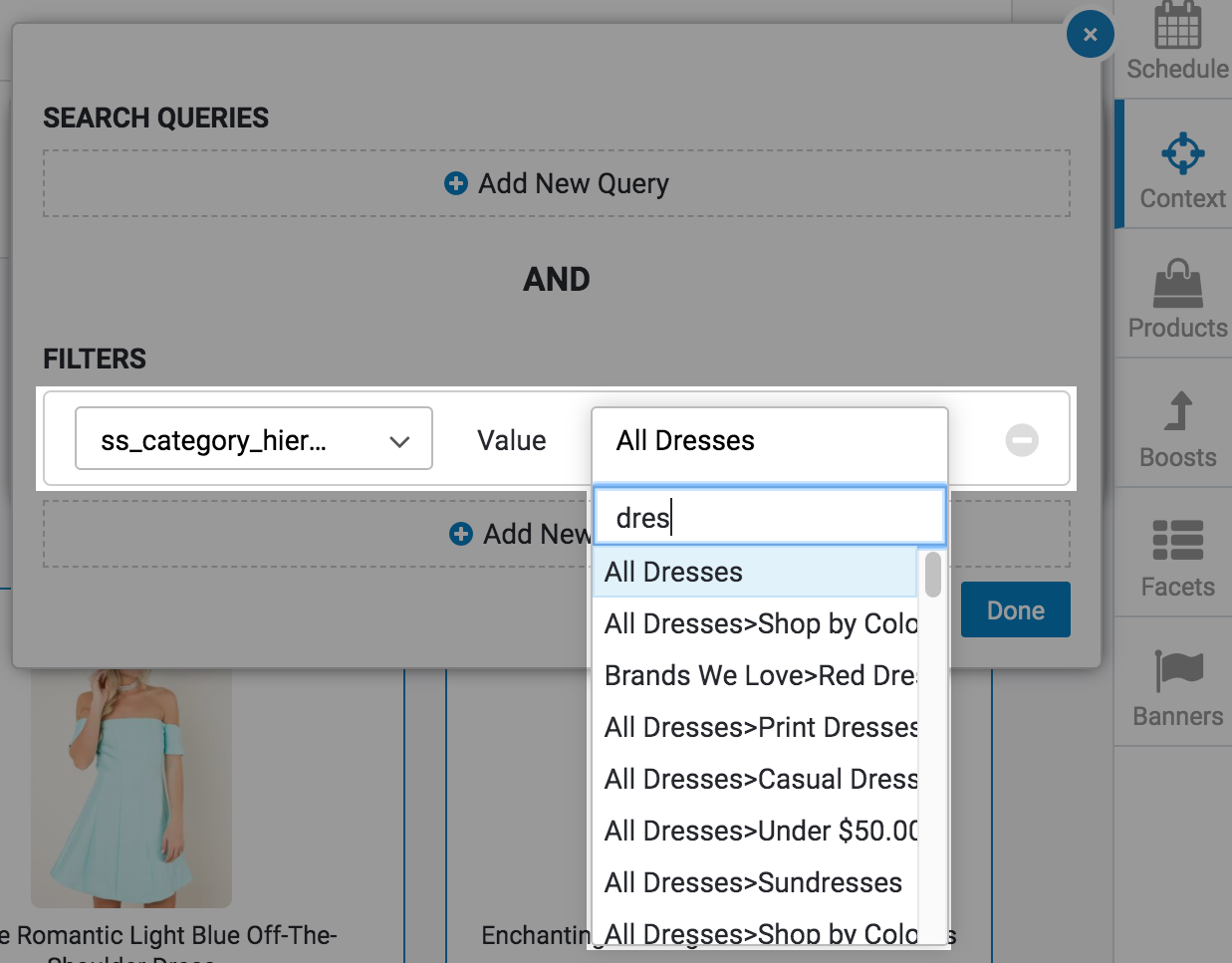
Task: Open the Schedule calendar icon
Action: pos(1177,26)
